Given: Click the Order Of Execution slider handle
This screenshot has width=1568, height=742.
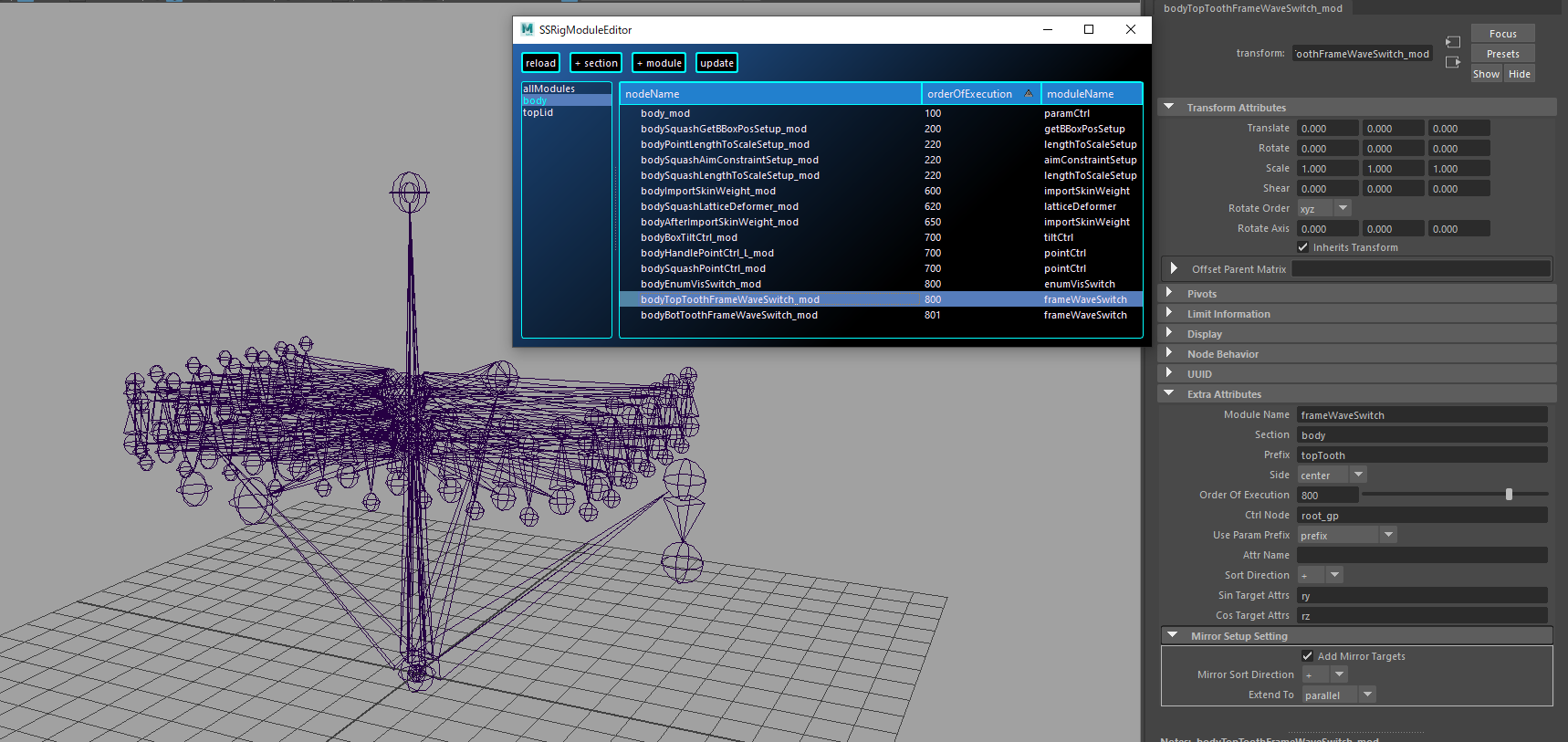Looking at the screenshot, I should coord(1509,494).
